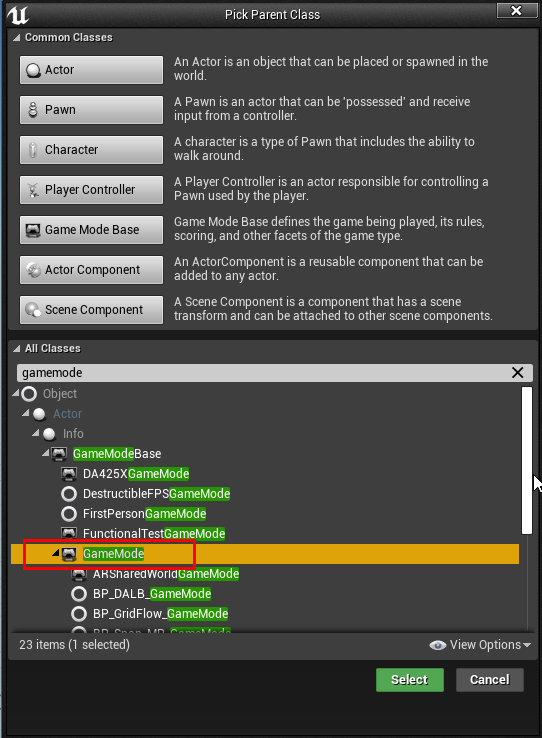The image size is (542, 738).
Task: Collapse the highlighted GameMode node arrow
Action: [56, 553]
